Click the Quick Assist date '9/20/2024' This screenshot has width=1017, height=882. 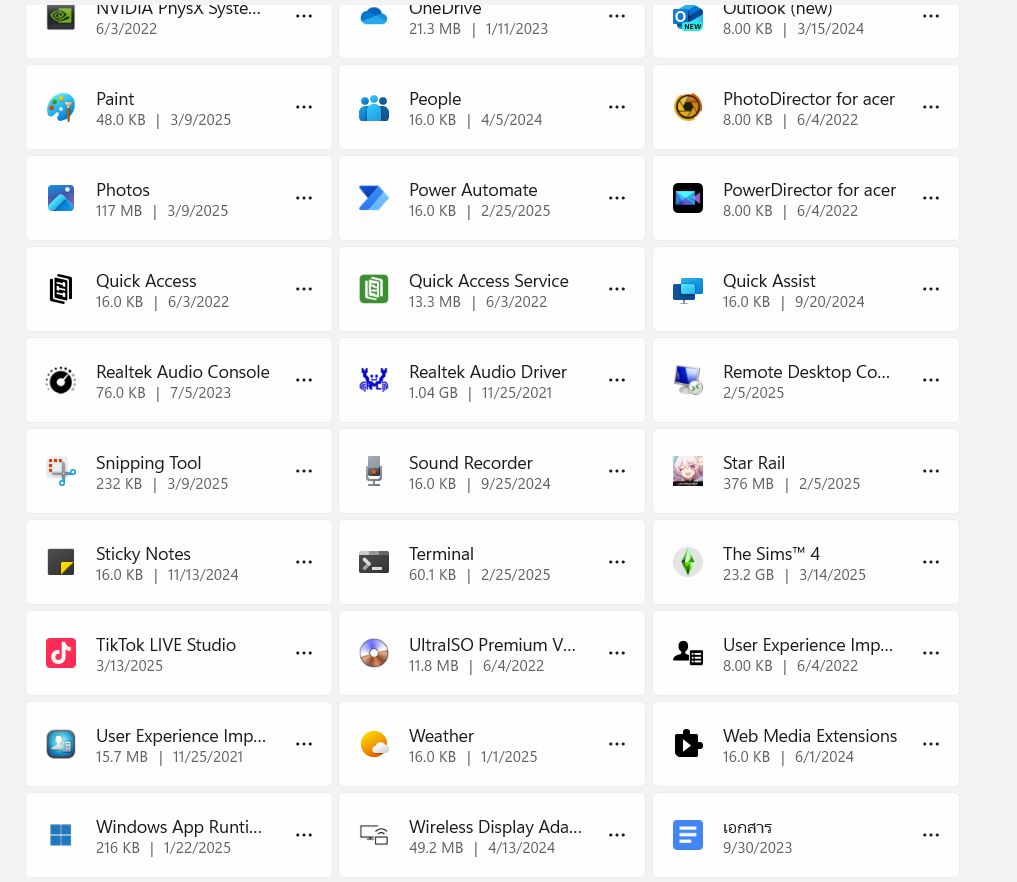(830, 302)
